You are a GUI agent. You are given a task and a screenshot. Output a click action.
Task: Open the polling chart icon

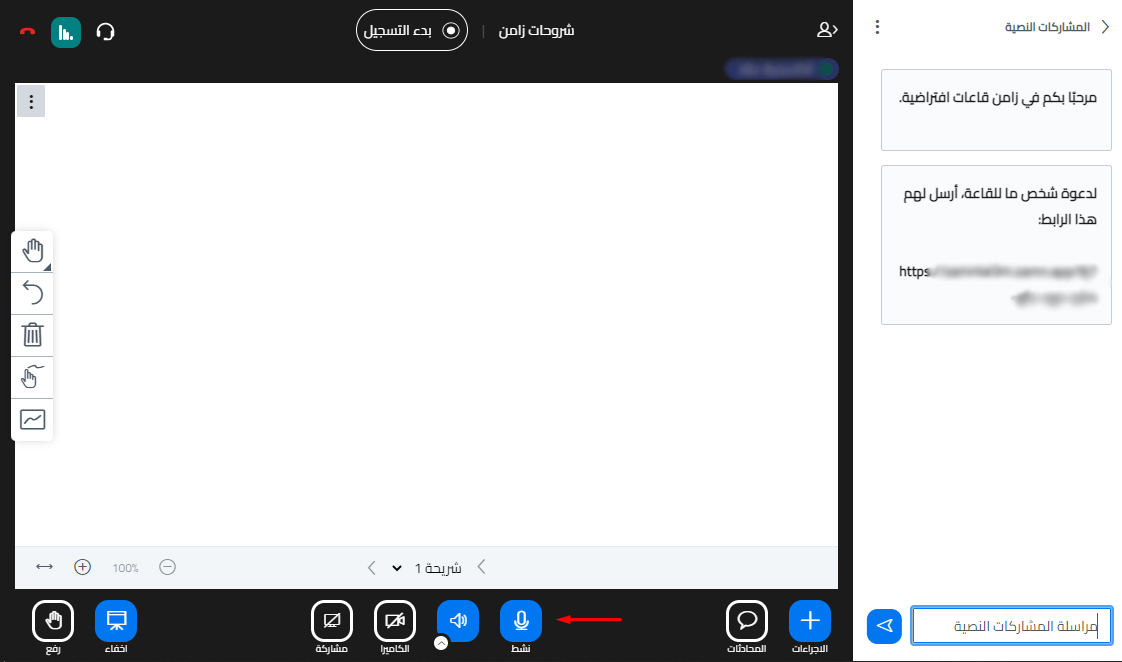(66, 32)
